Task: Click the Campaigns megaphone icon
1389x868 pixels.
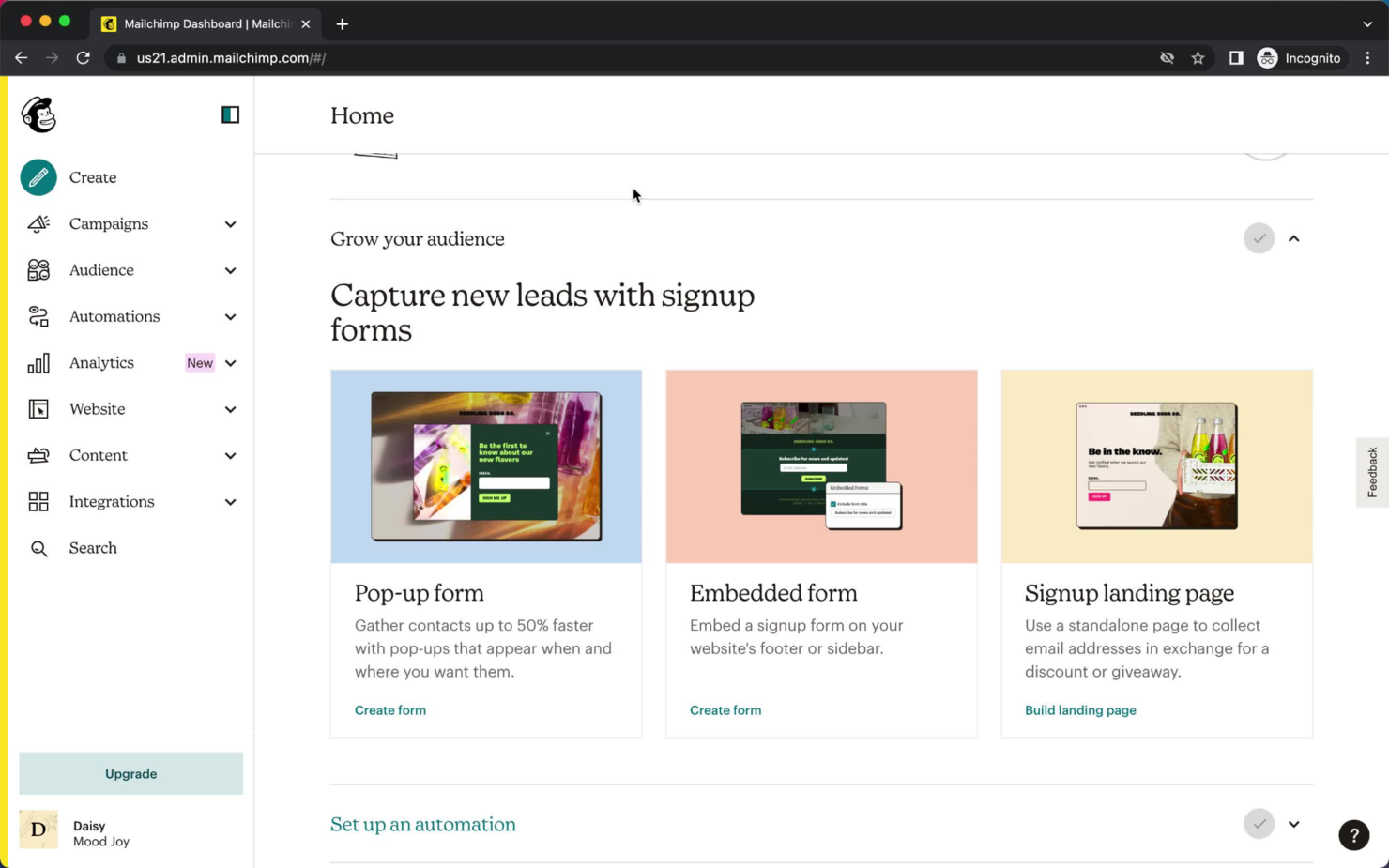Action: [x=38, y=223]
